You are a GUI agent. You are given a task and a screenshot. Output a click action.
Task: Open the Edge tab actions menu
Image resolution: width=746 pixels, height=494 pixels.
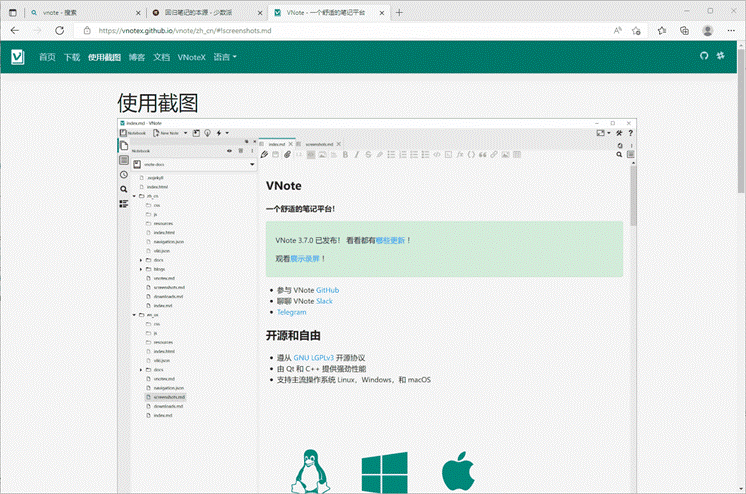tap(13, 13)
